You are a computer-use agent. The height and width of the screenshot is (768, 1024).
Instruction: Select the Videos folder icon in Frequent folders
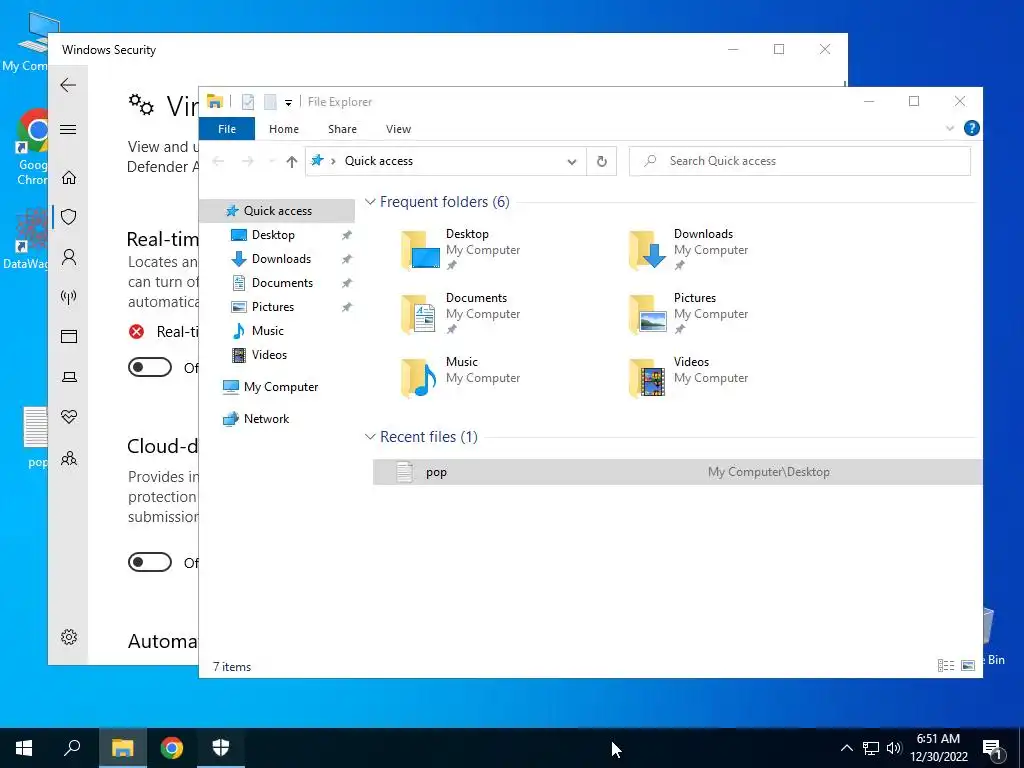pyautogui.click(x=647, y=378)
